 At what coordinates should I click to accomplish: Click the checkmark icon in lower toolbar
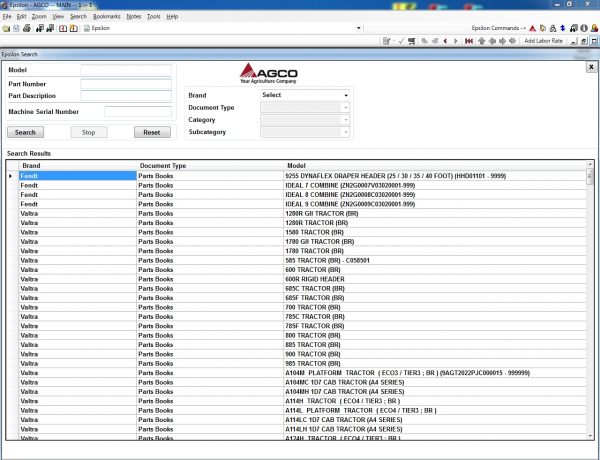(401, 41)
